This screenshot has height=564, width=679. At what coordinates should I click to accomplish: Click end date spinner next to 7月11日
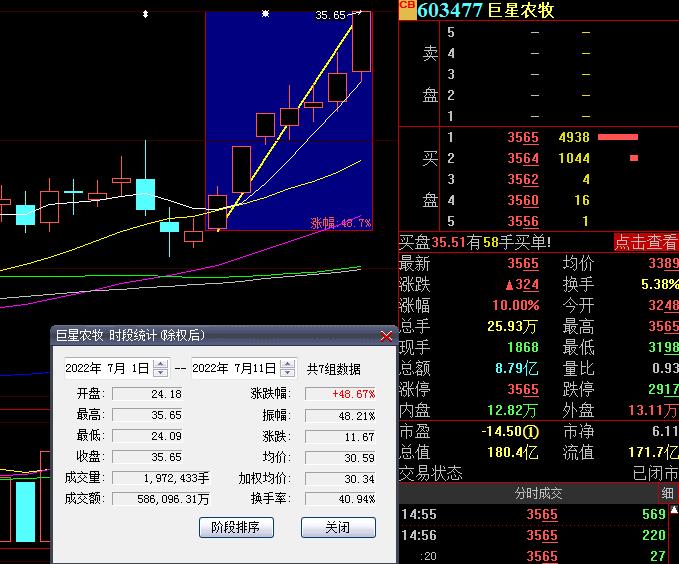point(287,368)
